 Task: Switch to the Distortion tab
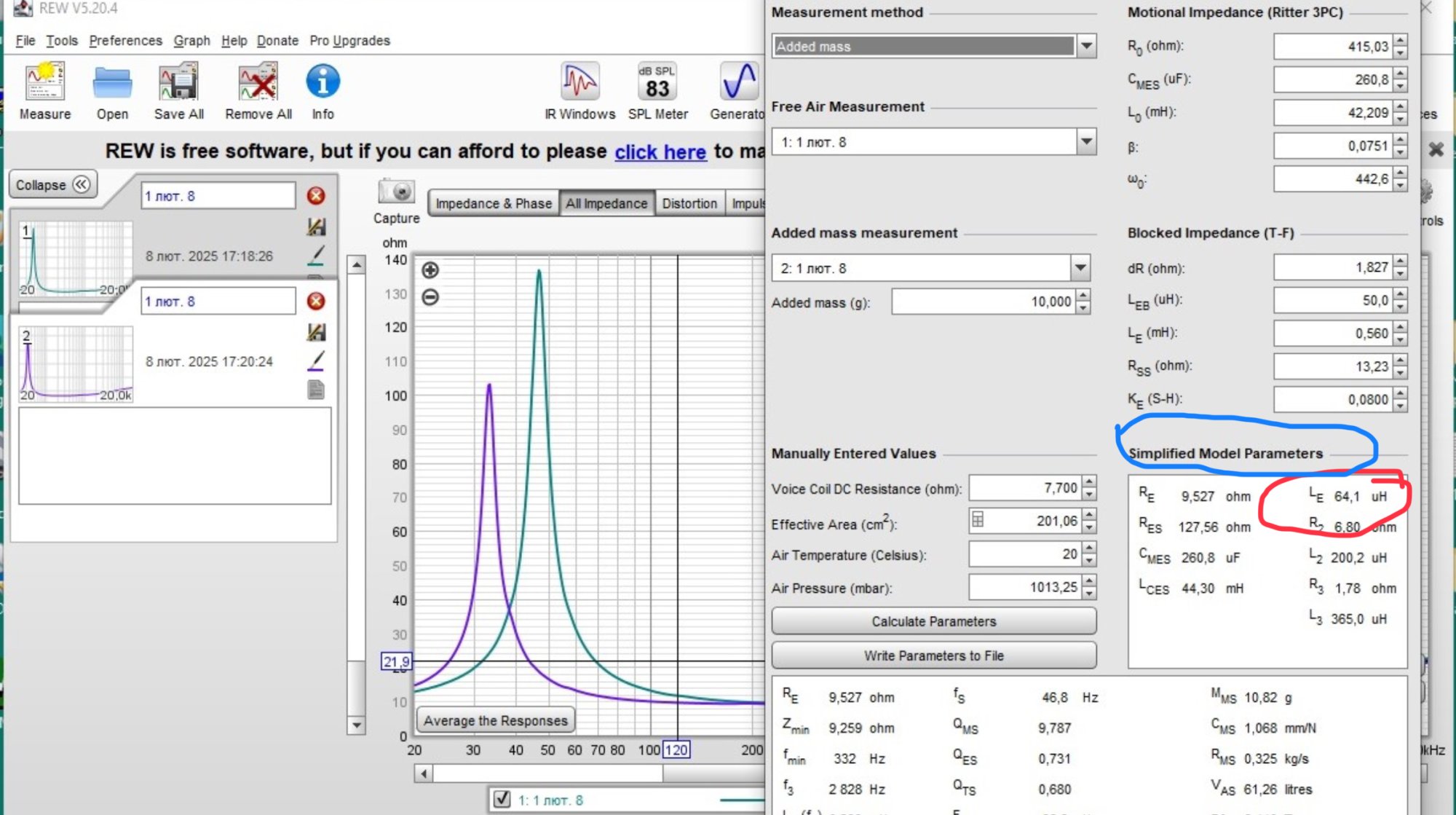point(689,203)
